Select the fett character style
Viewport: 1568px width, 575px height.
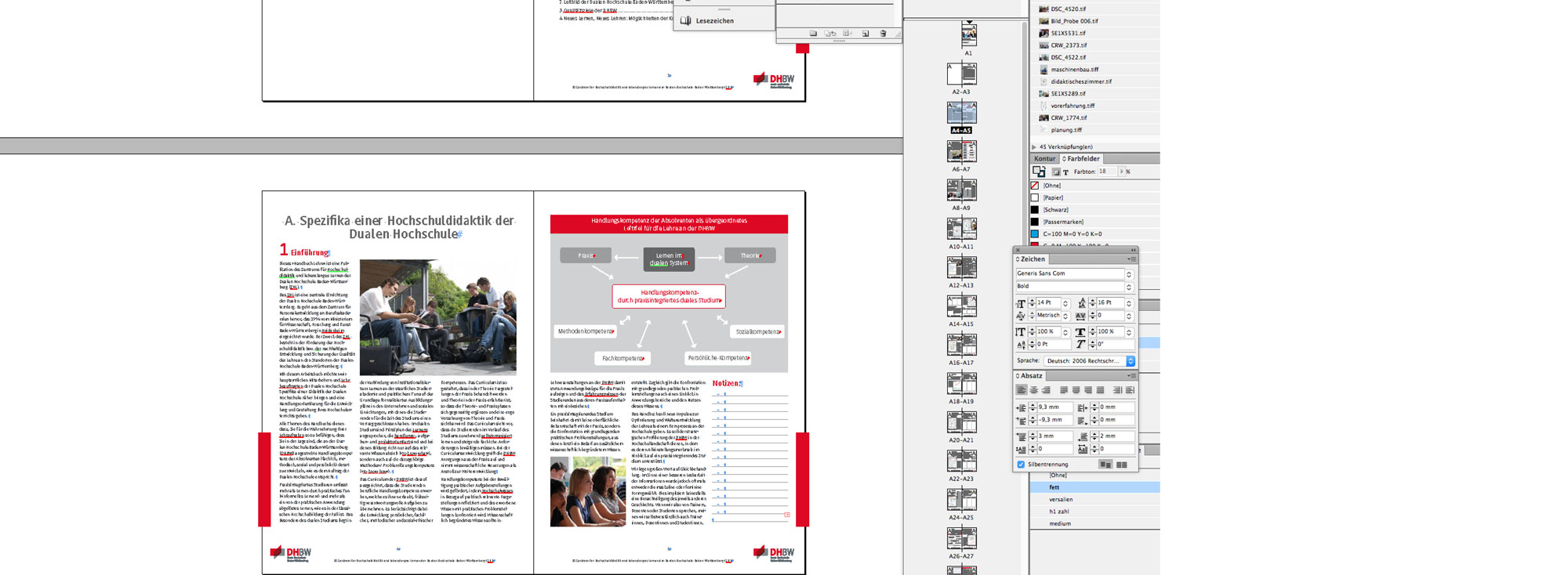pyautogui.click(x=1095, y=487)
